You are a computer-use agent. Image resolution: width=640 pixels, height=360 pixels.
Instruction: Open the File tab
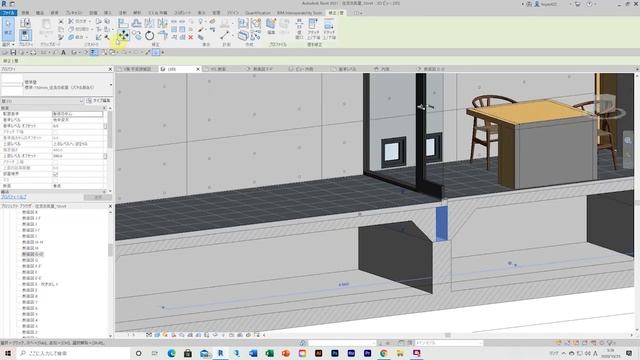pyautogui.click(x=9, y=13)
